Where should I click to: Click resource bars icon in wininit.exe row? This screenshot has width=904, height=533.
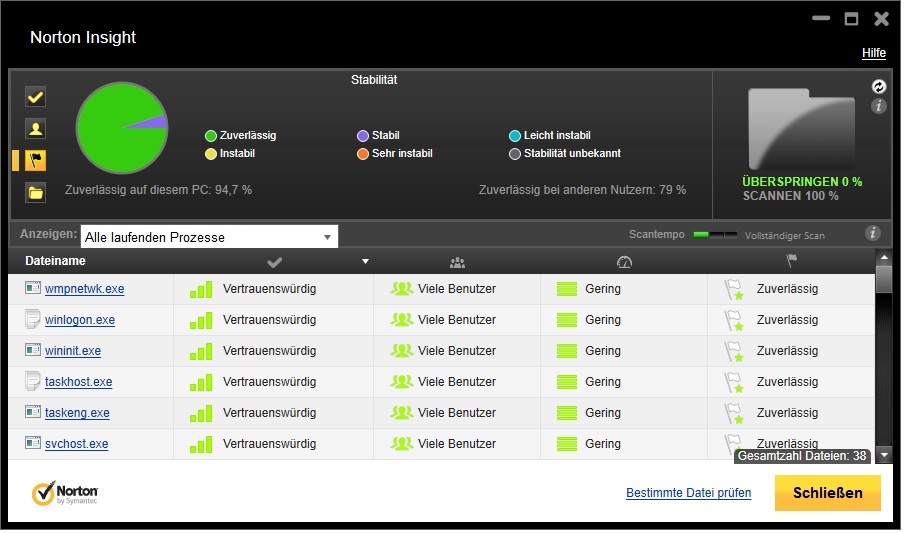568,351
